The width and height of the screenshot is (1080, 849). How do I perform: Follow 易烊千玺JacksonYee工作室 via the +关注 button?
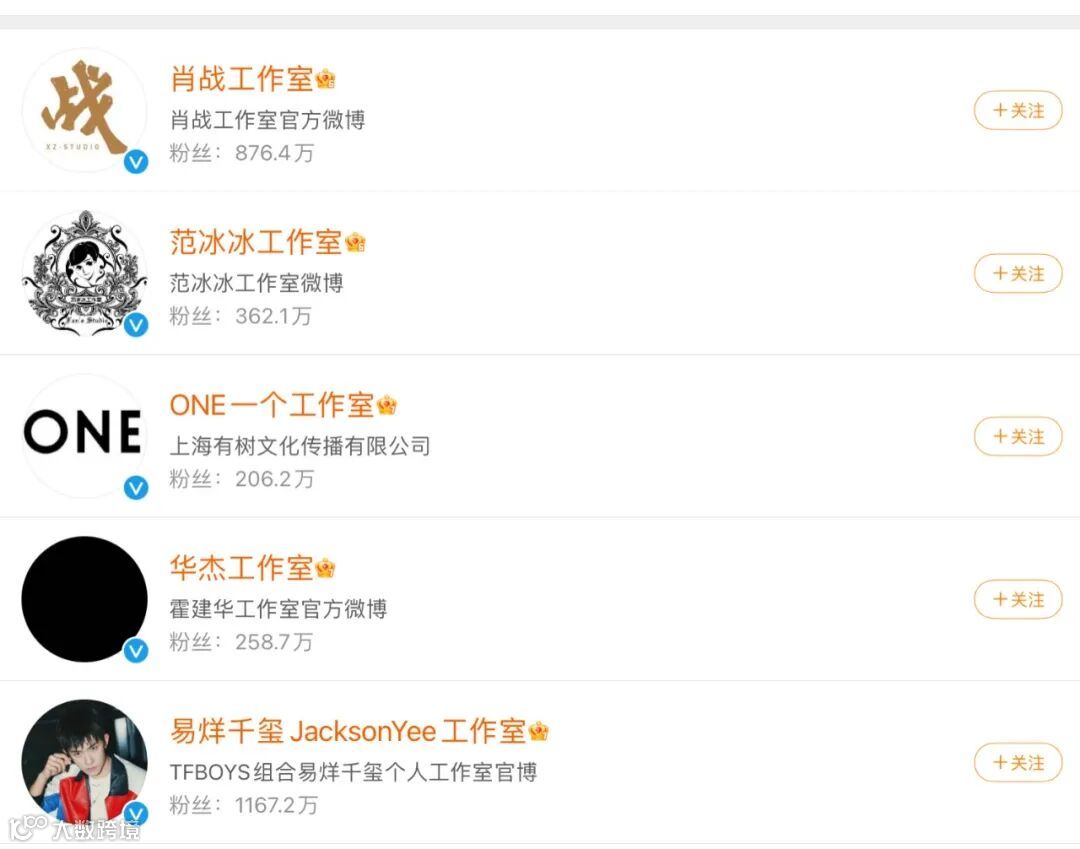coord(1018,762)
